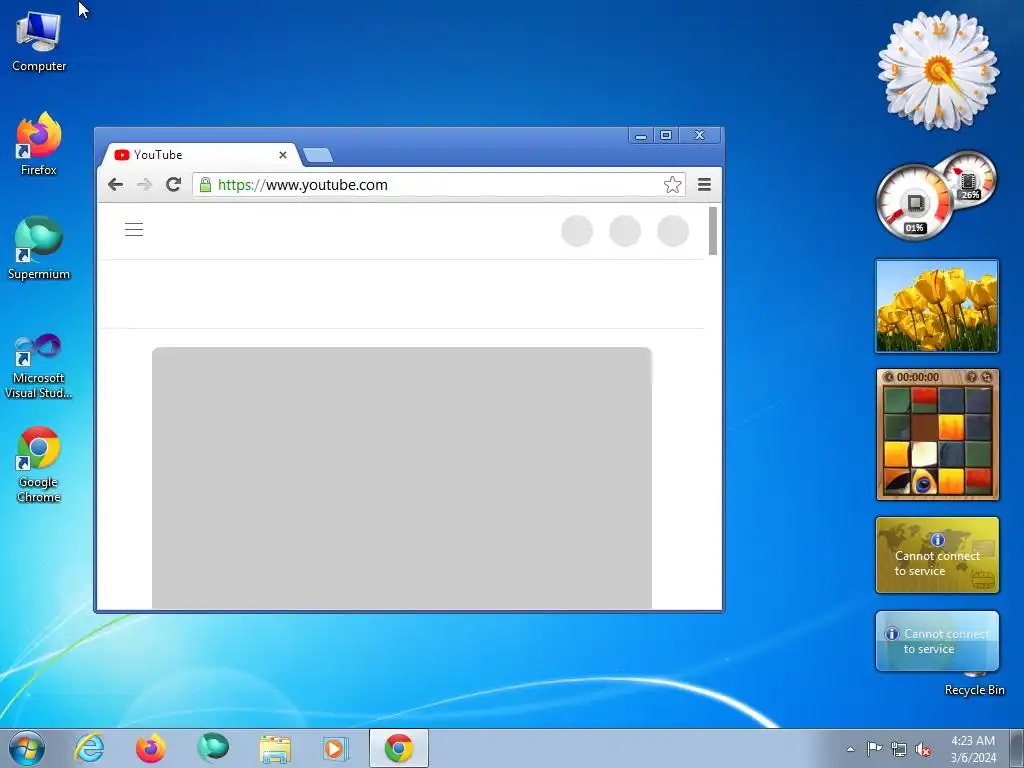This screenshot has height=768, width=1024.
Task: Open Windows Media Player from the taskbar
Action: (x=336, y=748)
